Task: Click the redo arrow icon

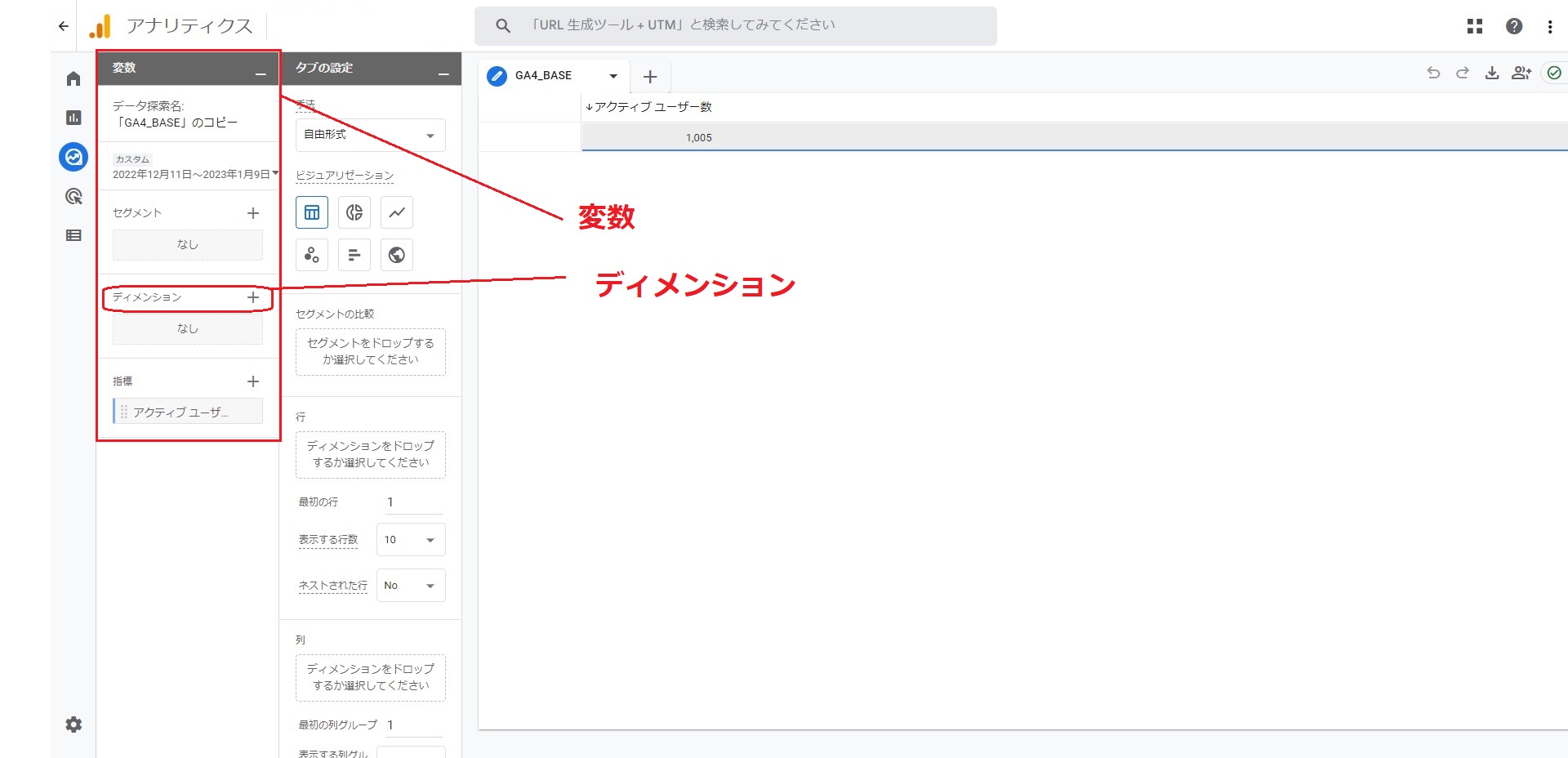Action: tap(1463, 73)
